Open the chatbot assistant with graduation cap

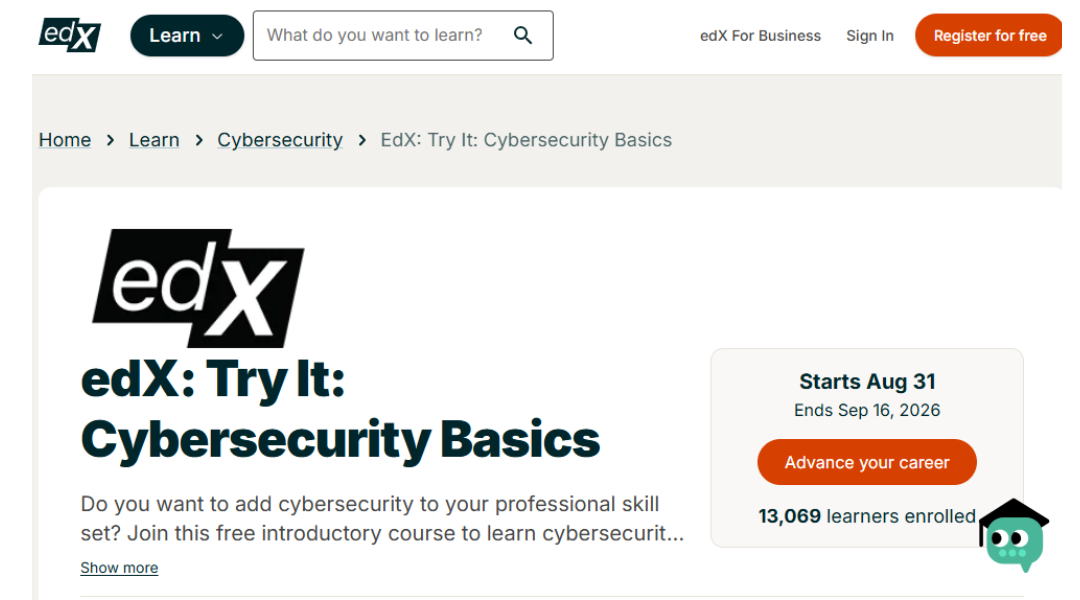[x=1013, y=535]
